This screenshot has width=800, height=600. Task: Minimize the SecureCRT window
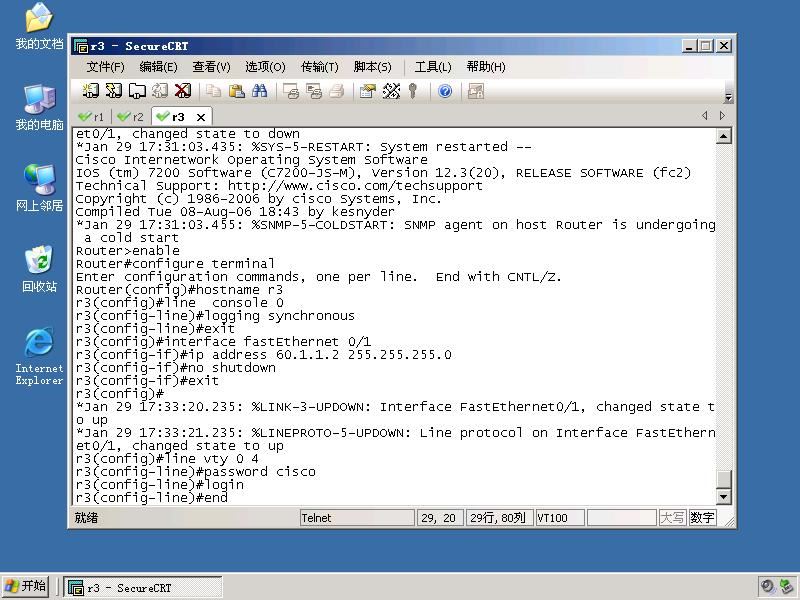pyautogui.click(x=689, y=46)
